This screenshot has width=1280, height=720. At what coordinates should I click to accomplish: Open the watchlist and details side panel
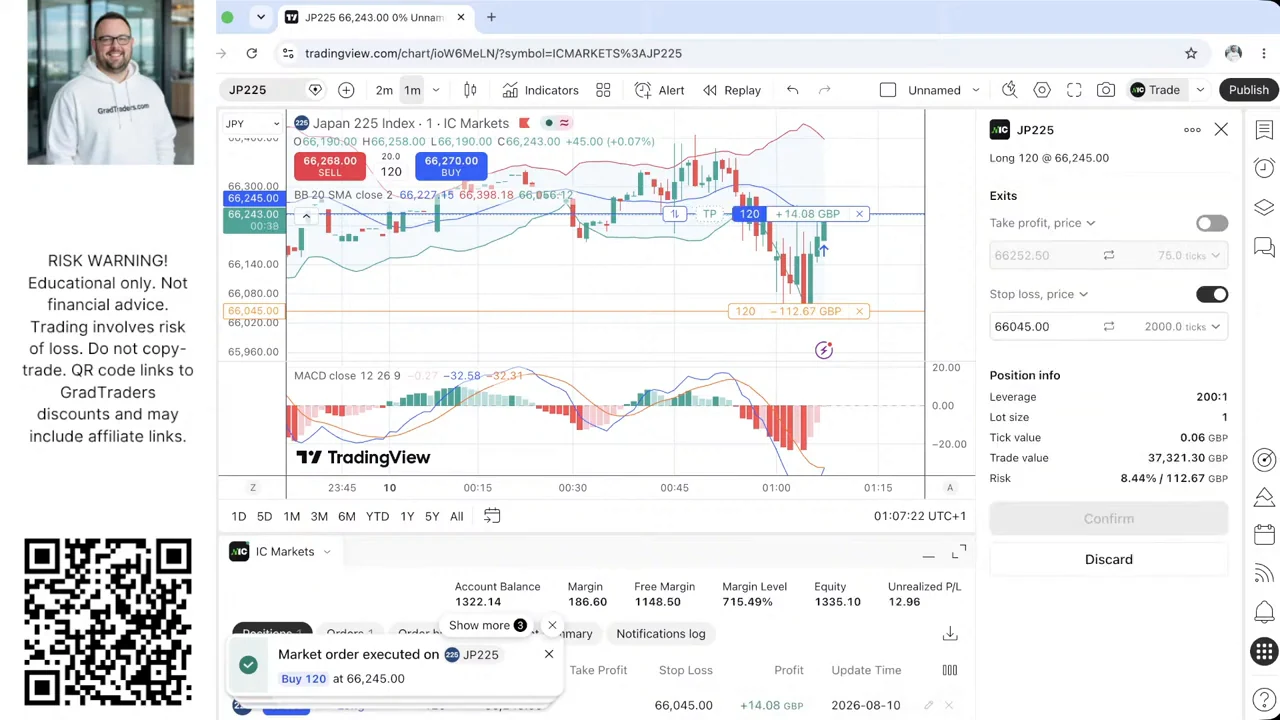point(1264,130)
